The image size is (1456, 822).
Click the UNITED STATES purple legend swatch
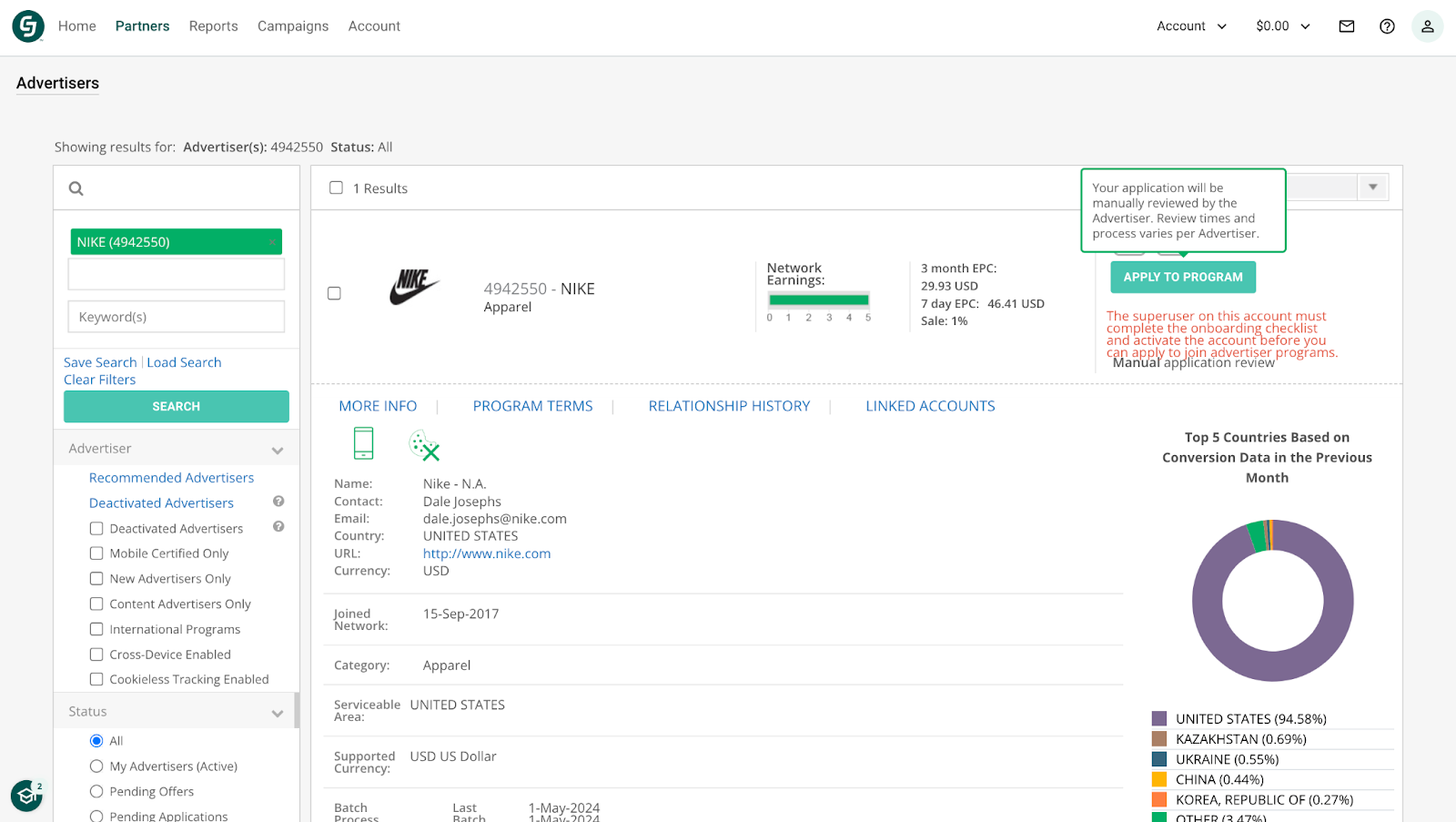coord(1159,719)
